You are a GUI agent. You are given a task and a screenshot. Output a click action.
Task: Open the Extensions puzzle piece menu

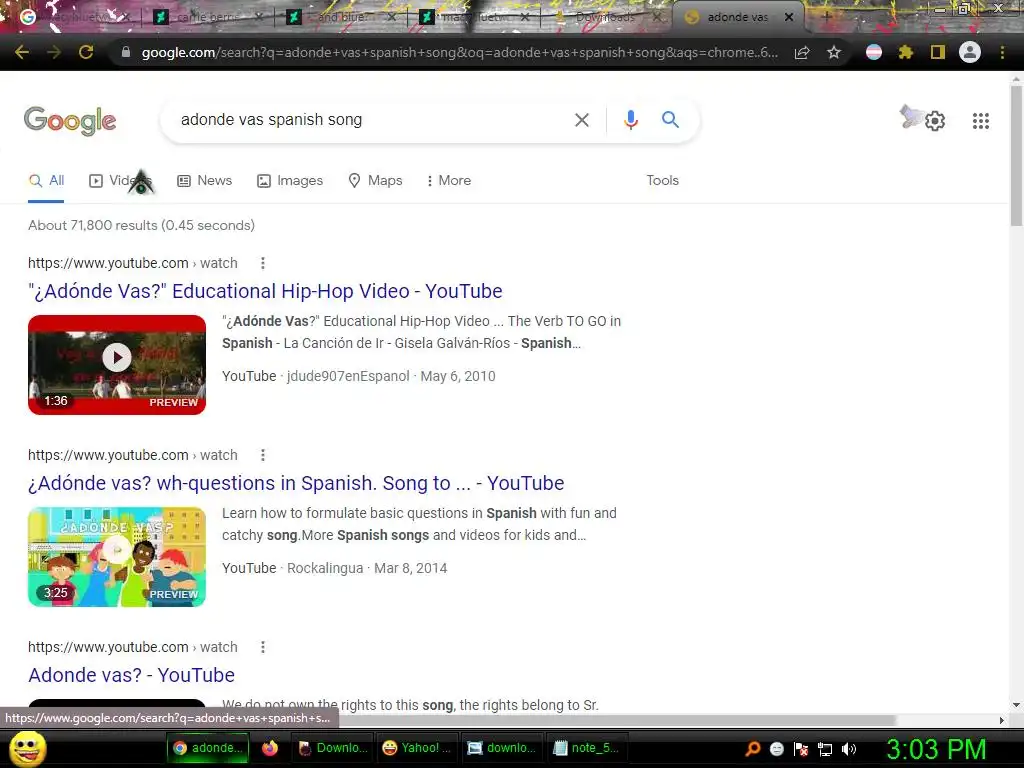click(905, 52)
